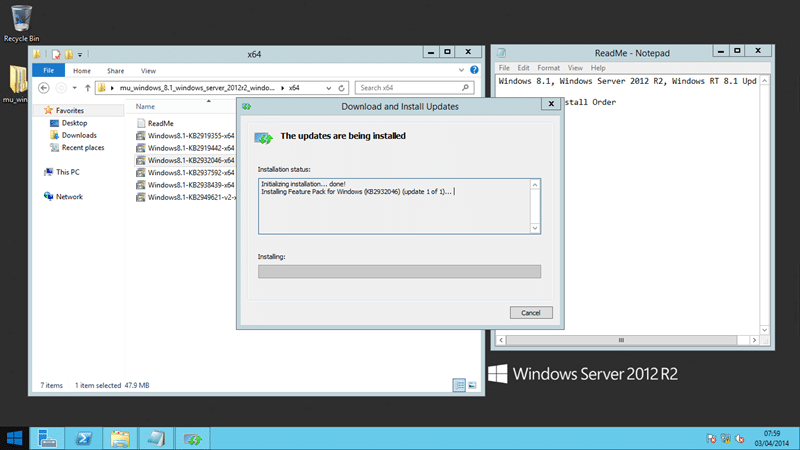
Task: Open the Recycle Bin desktop icon
Action: point(21,23)
